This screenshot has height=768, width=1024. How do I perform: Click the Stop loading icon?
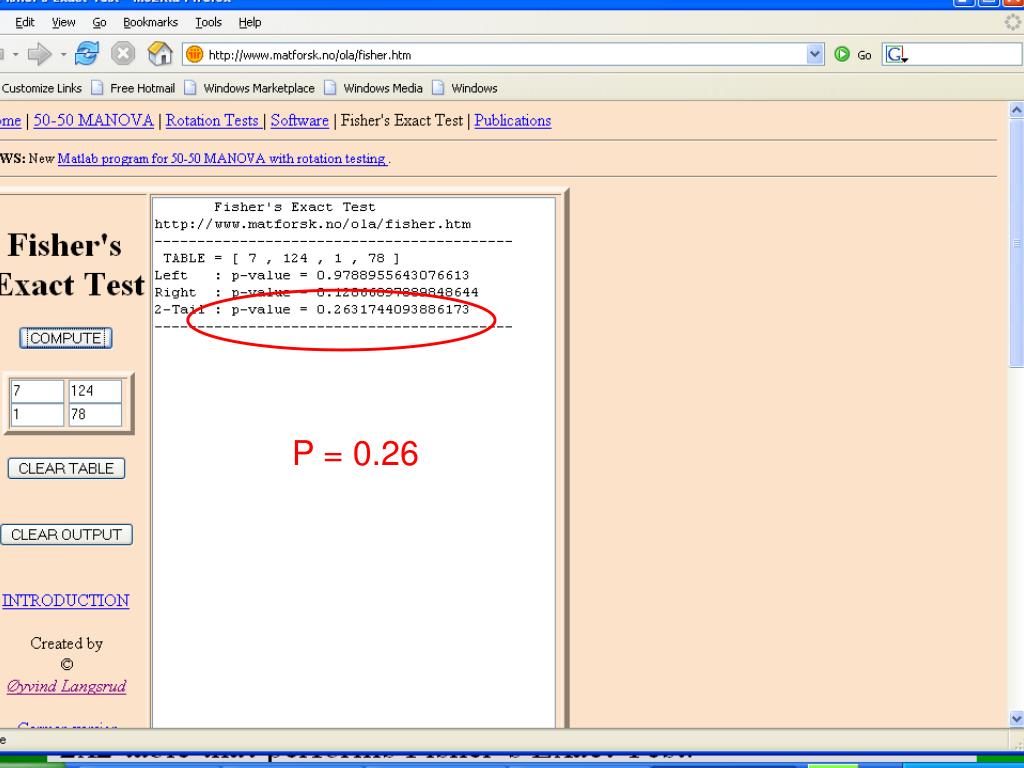point(123,54)
